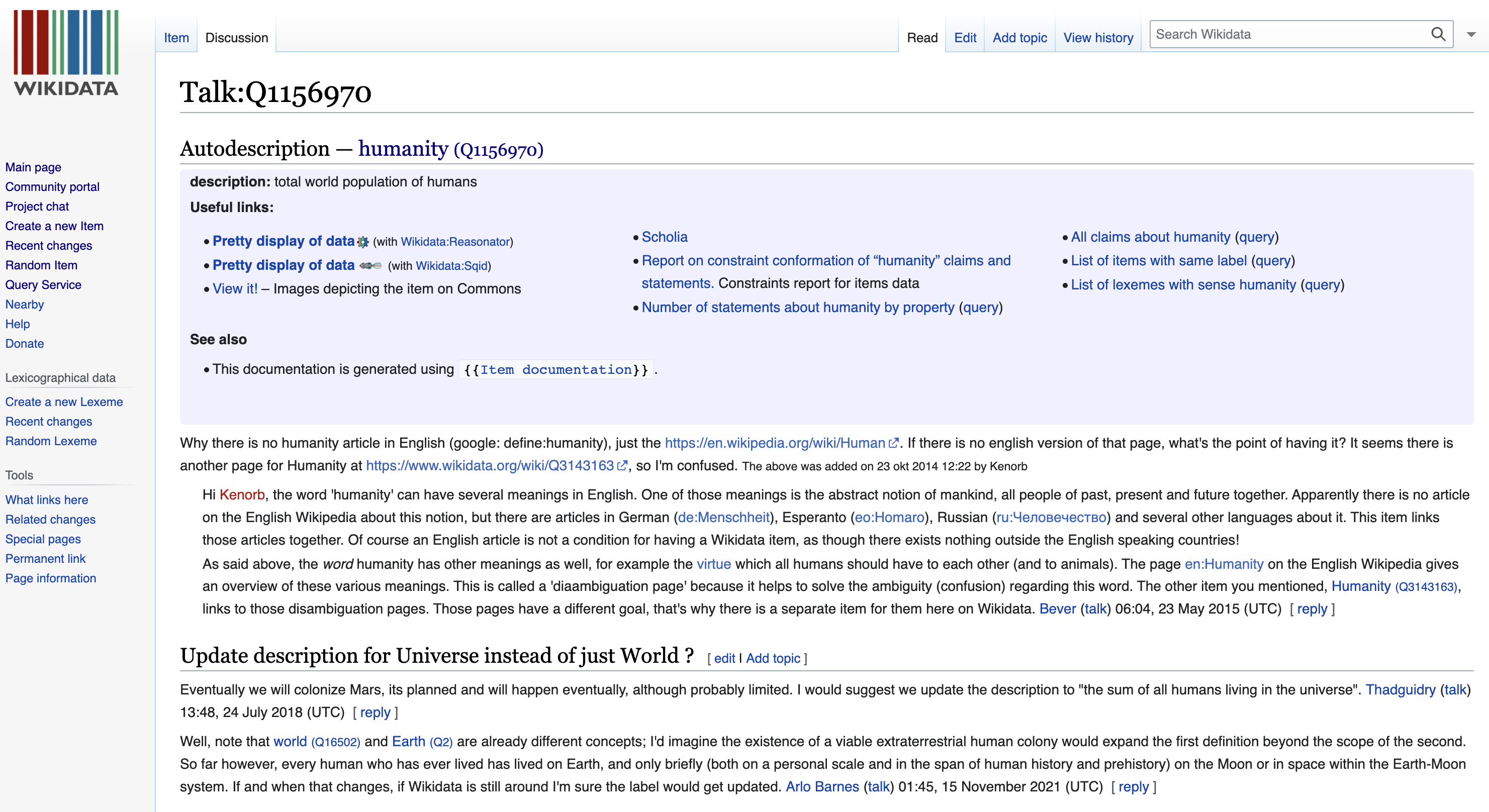Image resolution: width=1489 pixels, height=812 pixels.
Task: Click the Add topic tab
Action: coord(1019,38)
